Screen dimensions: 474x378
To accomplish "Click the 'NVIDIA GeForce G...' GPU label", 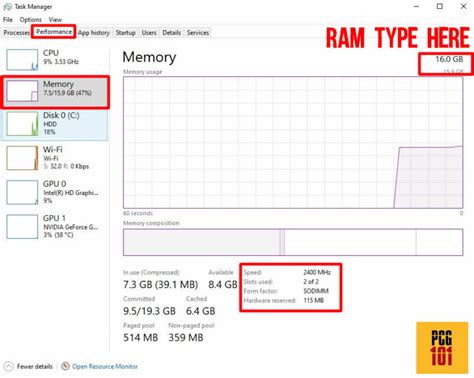I will [71, 227].
